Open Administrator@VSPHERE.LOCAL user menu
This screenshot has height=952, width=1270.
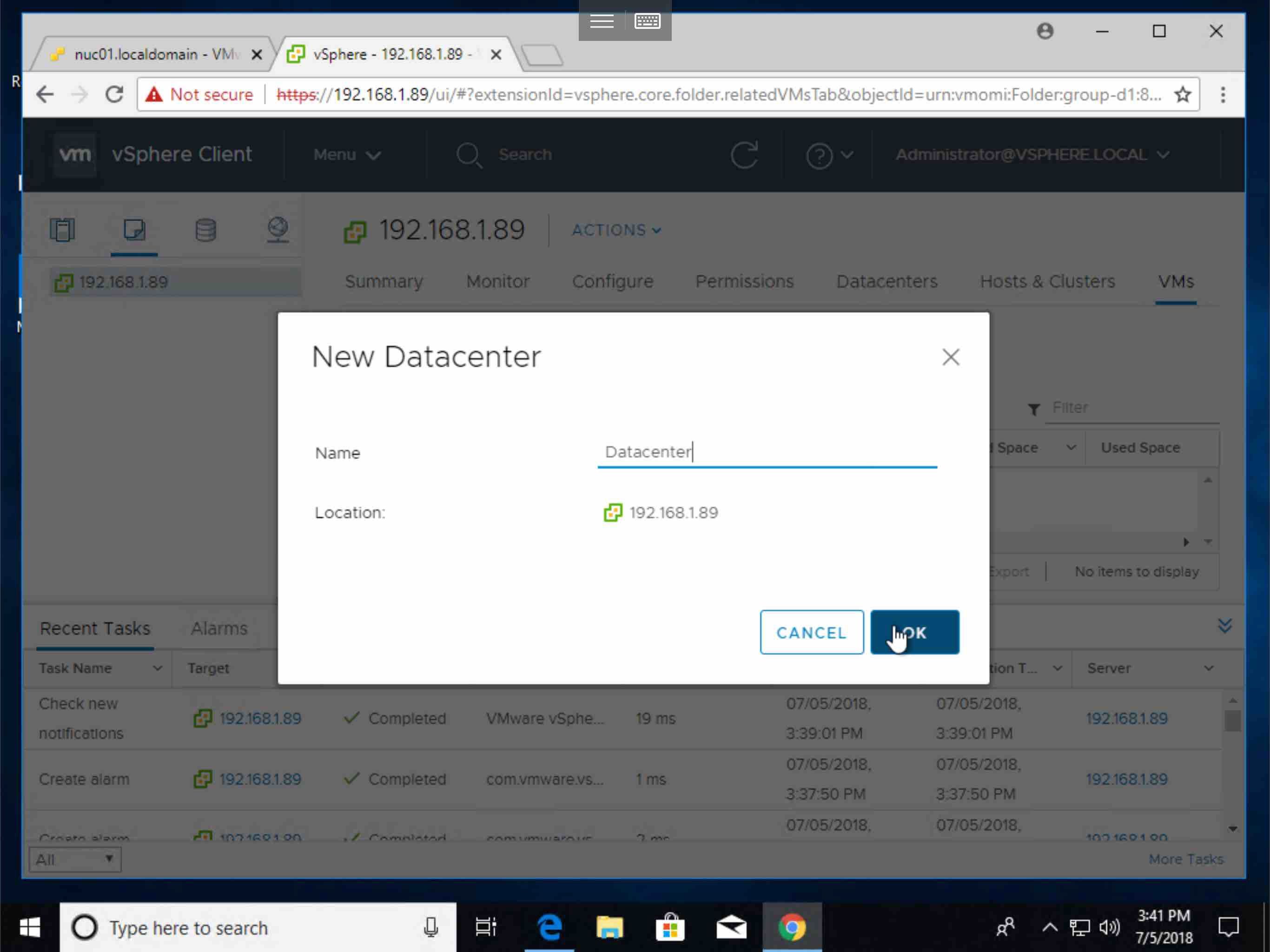click(x=1032, y=154)
